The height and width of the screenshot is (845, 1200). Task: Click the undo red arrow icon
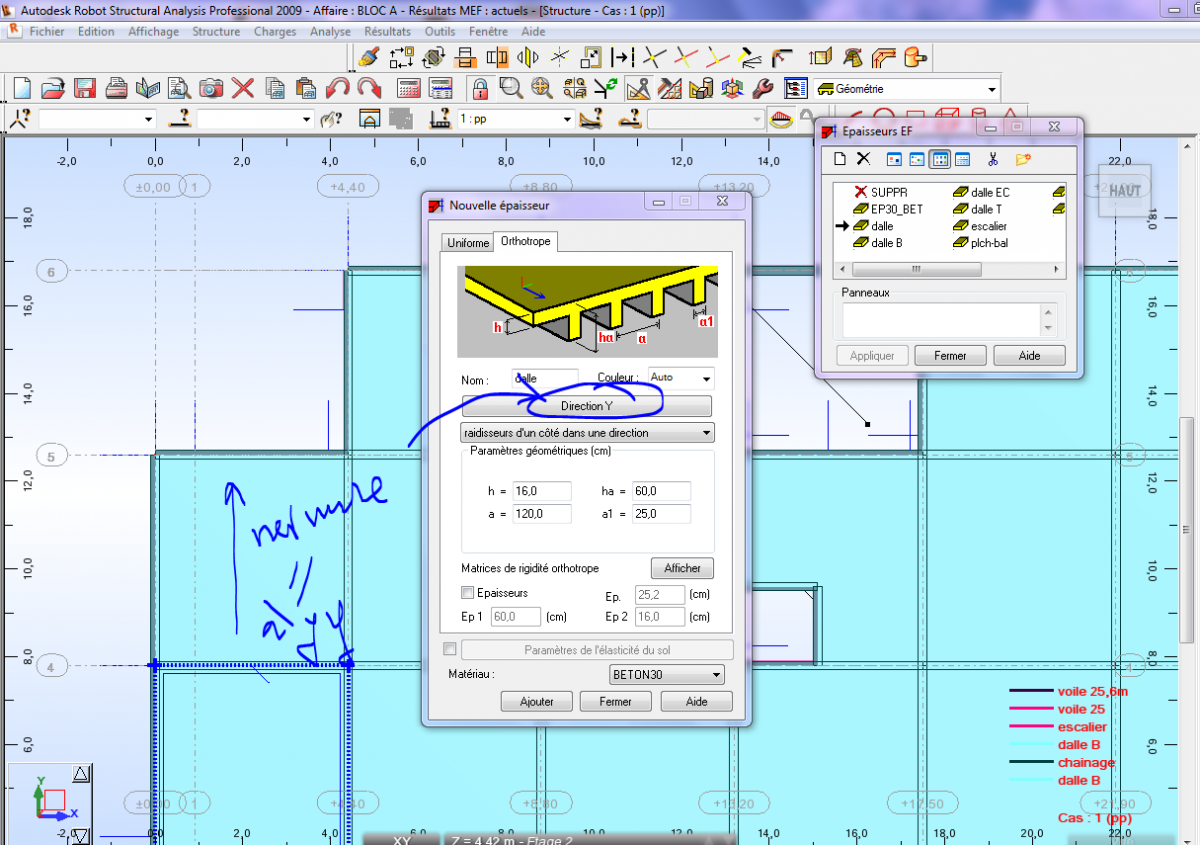[338, 88]
